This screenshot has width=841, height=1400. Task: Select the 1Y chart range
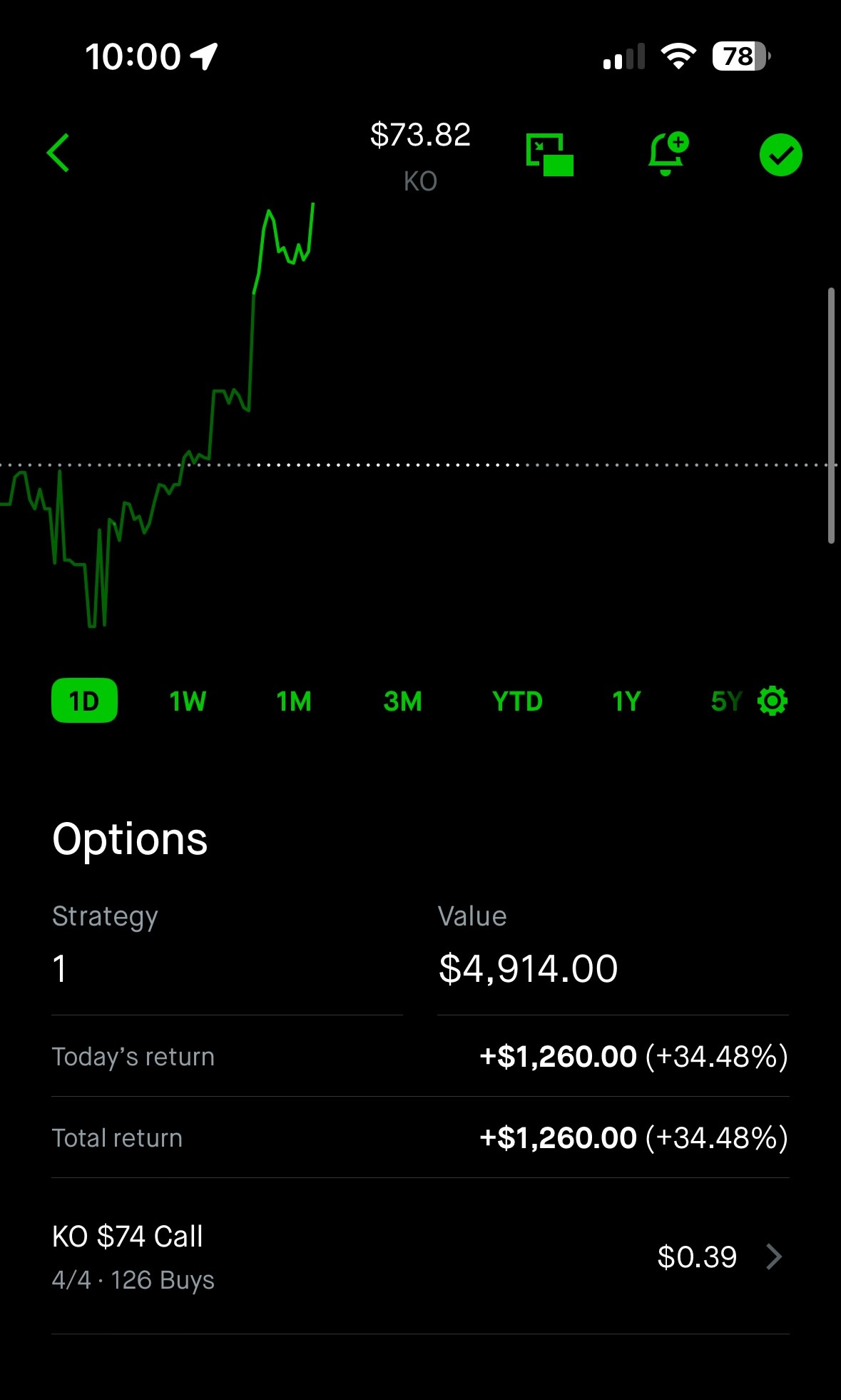pyautogui.click(x=626, y=701)
